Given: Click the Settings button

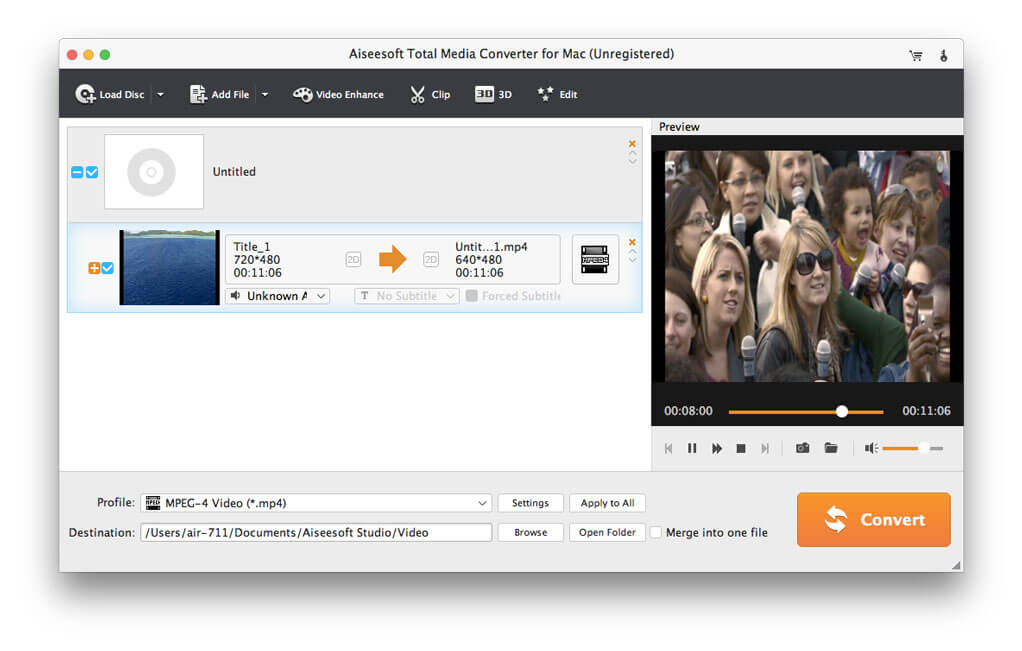Looking at the screenshot, I should [531, 503].
